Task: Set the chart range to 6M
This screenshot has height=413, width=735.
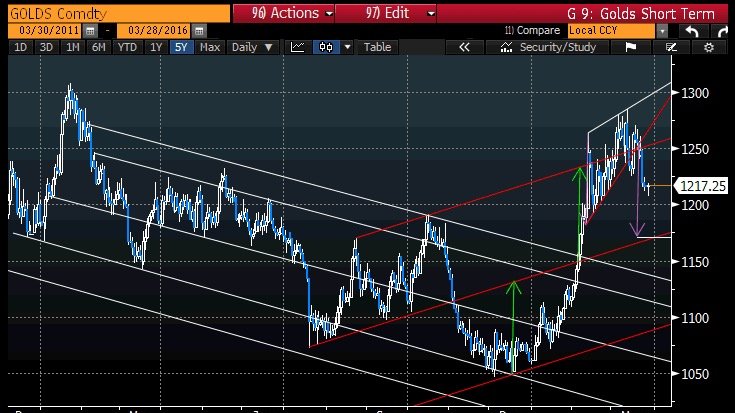Action: click(98, 47)
